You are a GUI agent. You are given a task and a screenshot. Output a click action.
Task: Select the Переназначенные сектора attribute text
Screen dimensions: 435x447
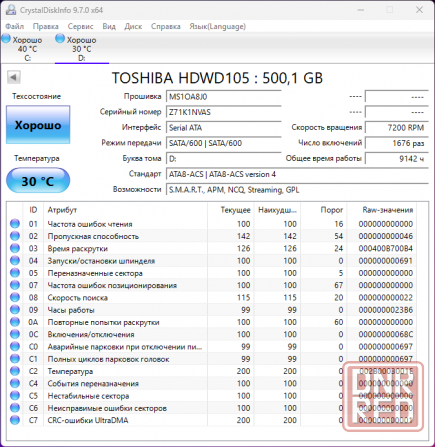pyautogui.click(x=95, y=273)
